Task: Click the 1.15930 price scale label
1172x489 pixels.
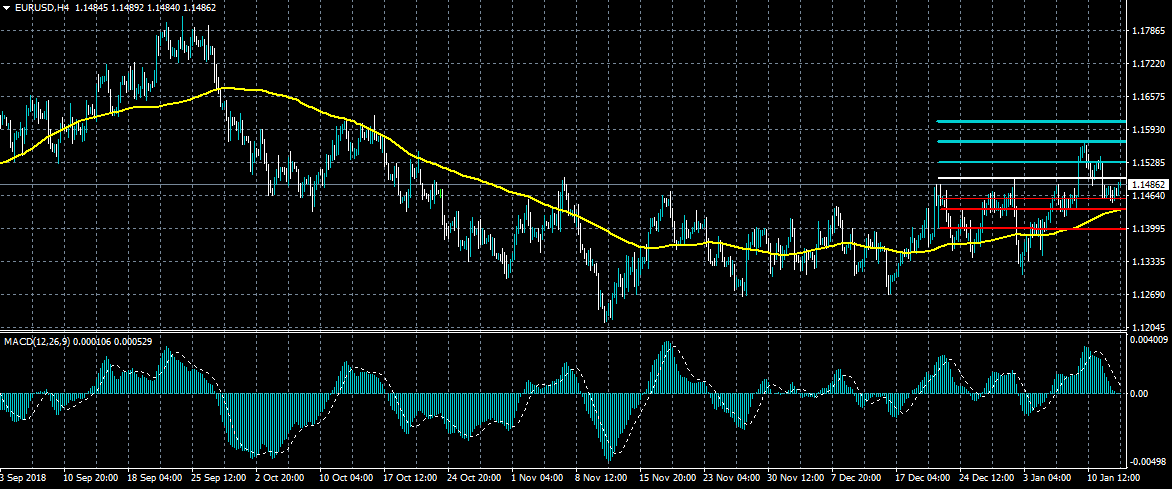Action: point(1147,130)
